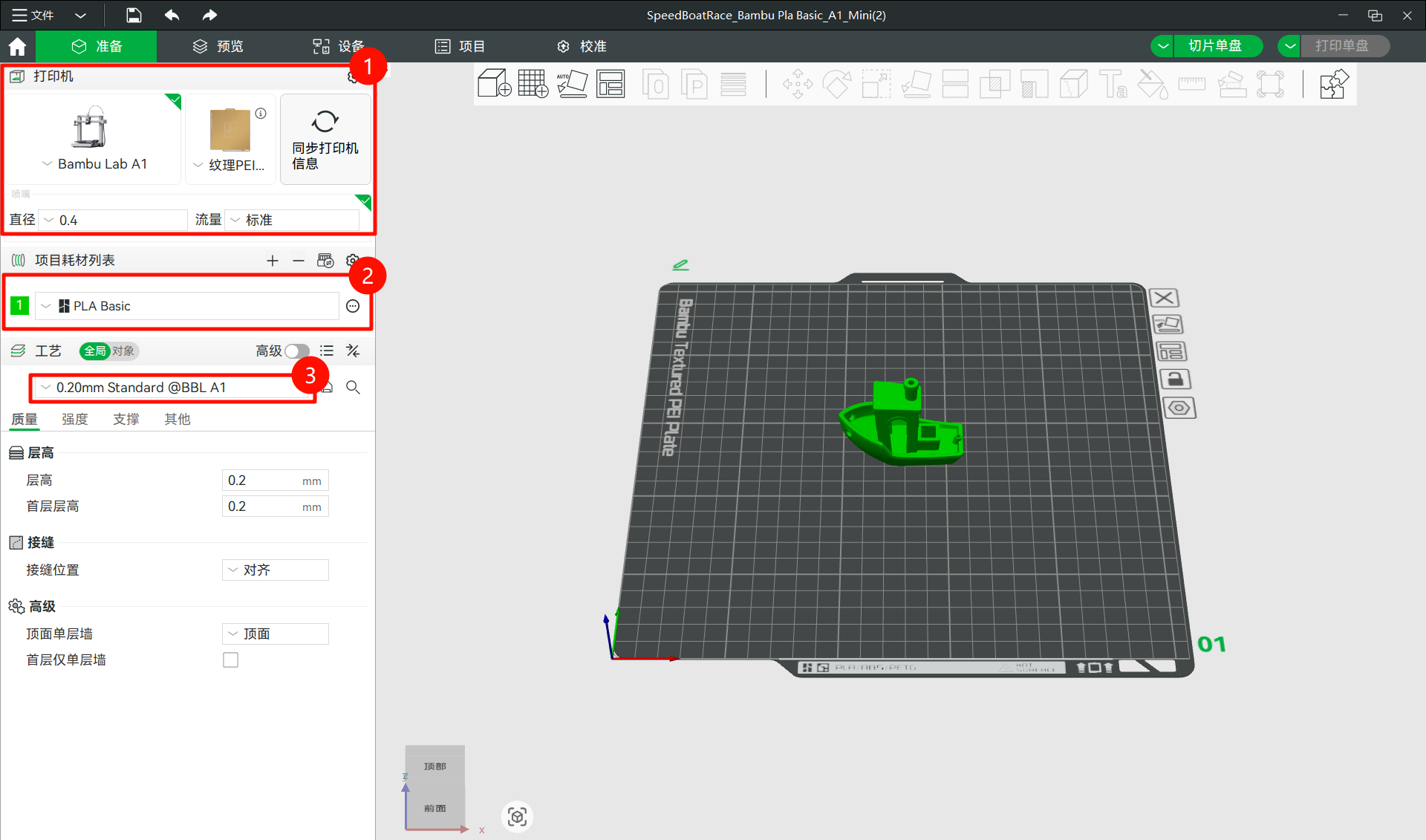Open the textured PEI plate type dropdown

coord(229,164)
